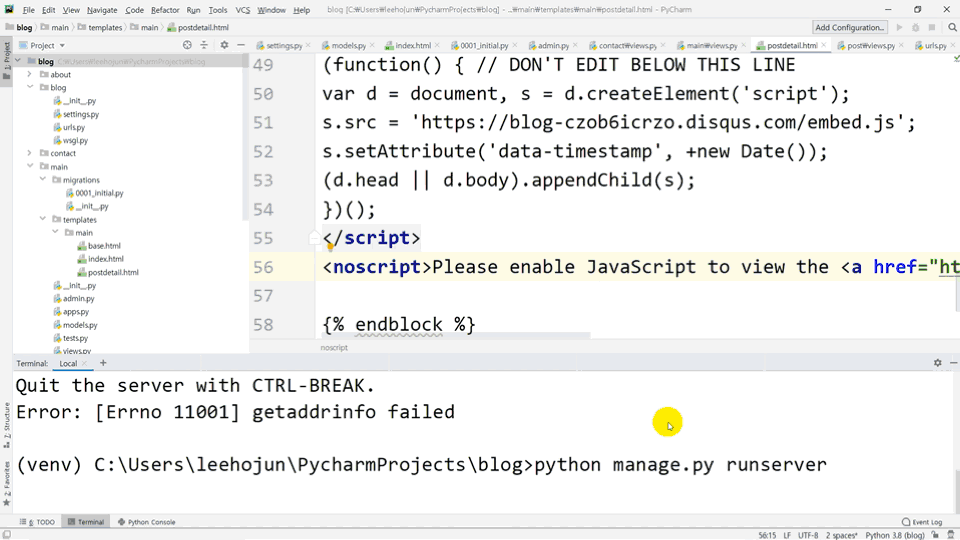Image resolution: width=960 pixels, height=540 pixels.
Task: Click locate current file target icon
Action: pos(187,45)
